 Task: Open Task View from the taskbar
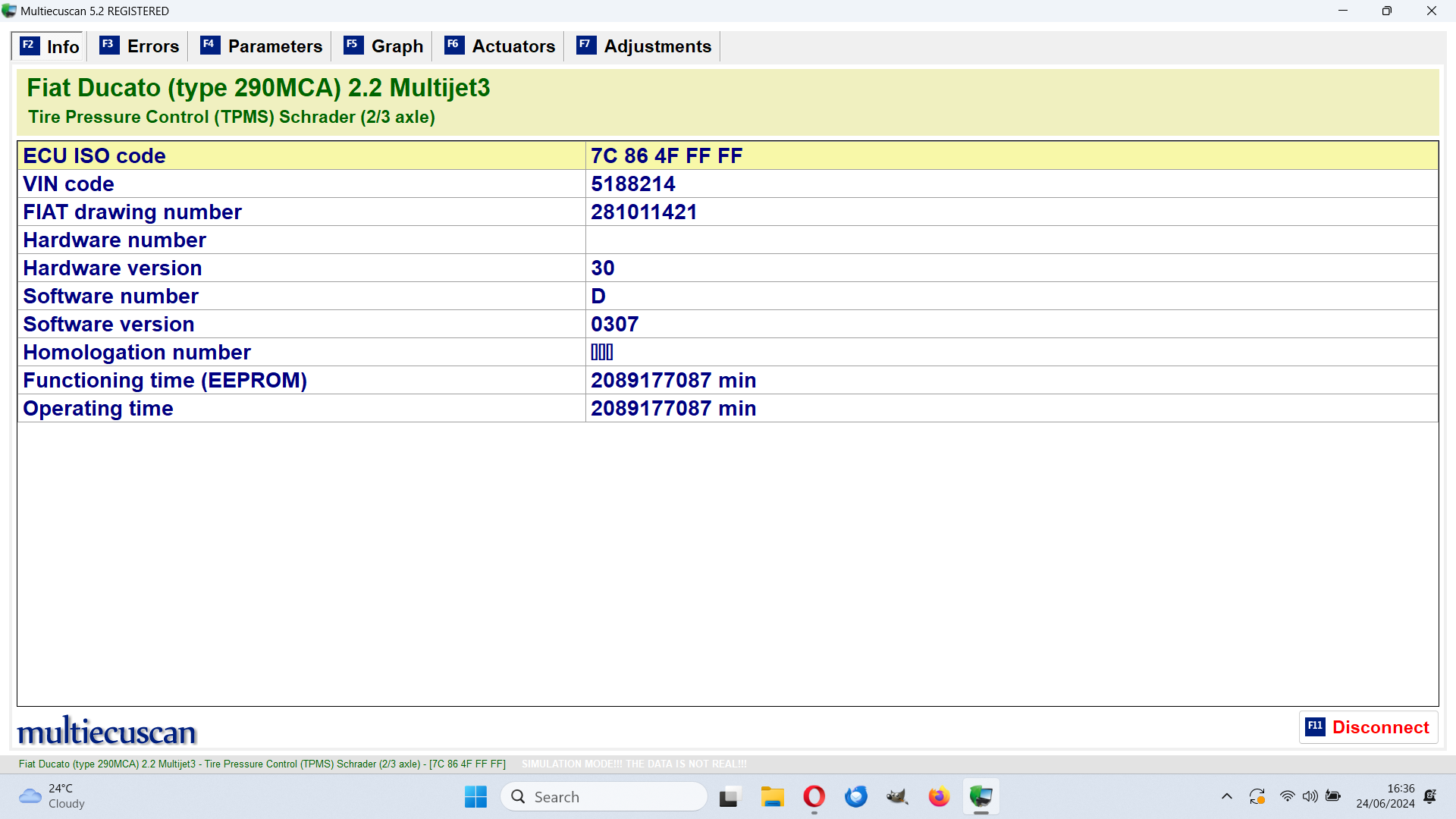pos(729,797)
